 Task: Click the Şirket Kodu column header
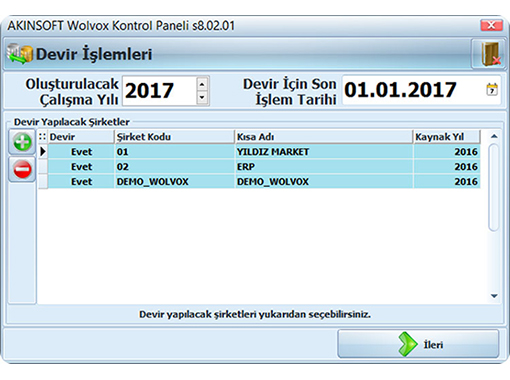(174, 137)
